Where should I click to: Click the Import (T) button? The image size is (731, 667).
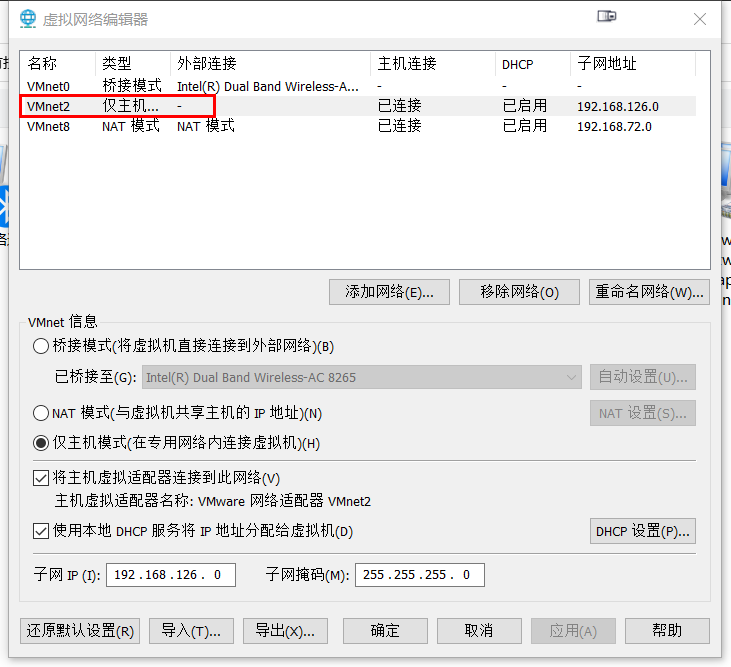point(191,631)
